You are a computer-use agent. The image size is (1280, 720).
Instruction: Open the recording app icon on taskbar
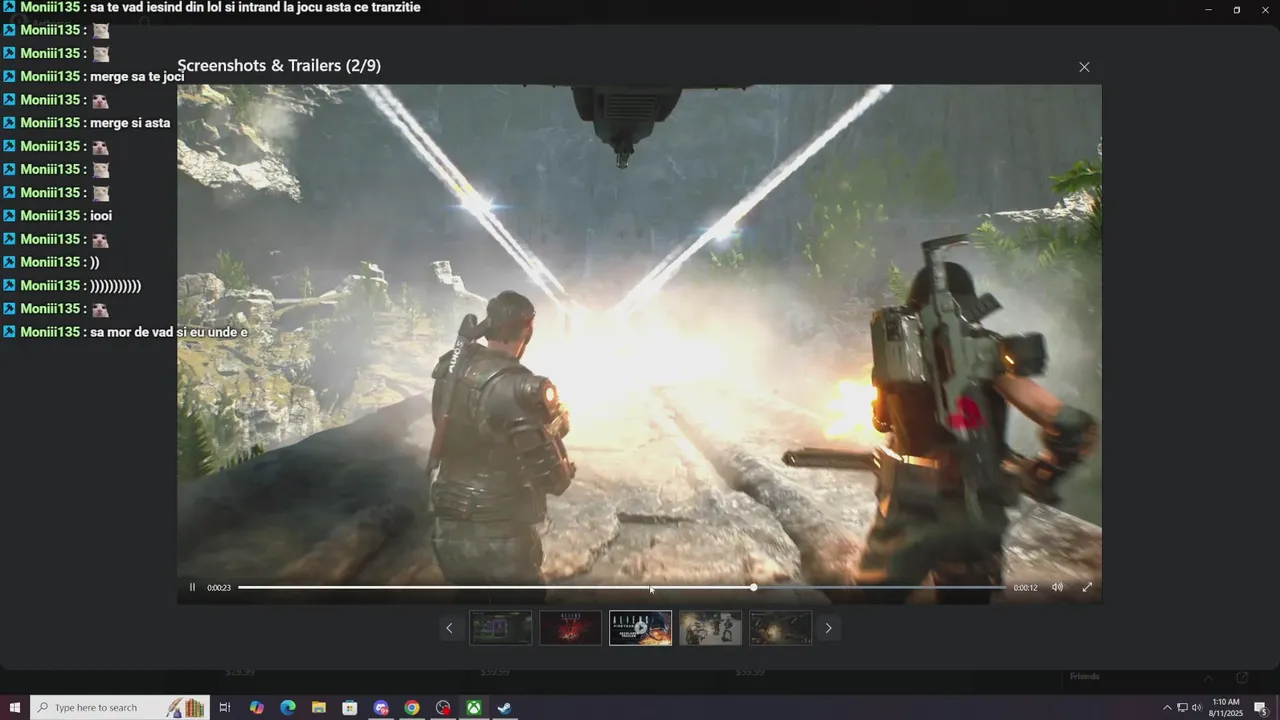(443, 708)
